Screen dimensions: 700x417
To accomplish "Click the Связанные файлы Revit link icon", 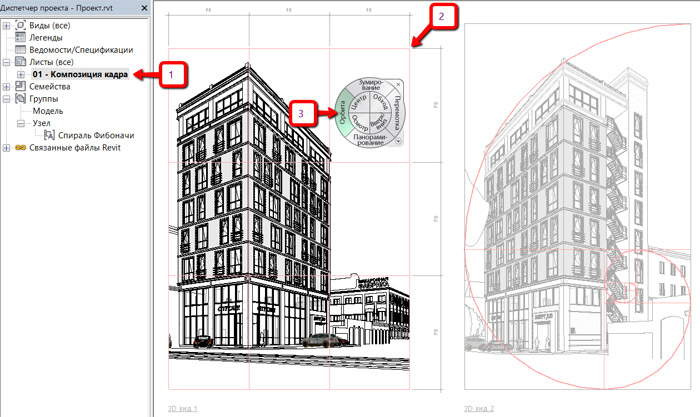I will pos(21,148).
